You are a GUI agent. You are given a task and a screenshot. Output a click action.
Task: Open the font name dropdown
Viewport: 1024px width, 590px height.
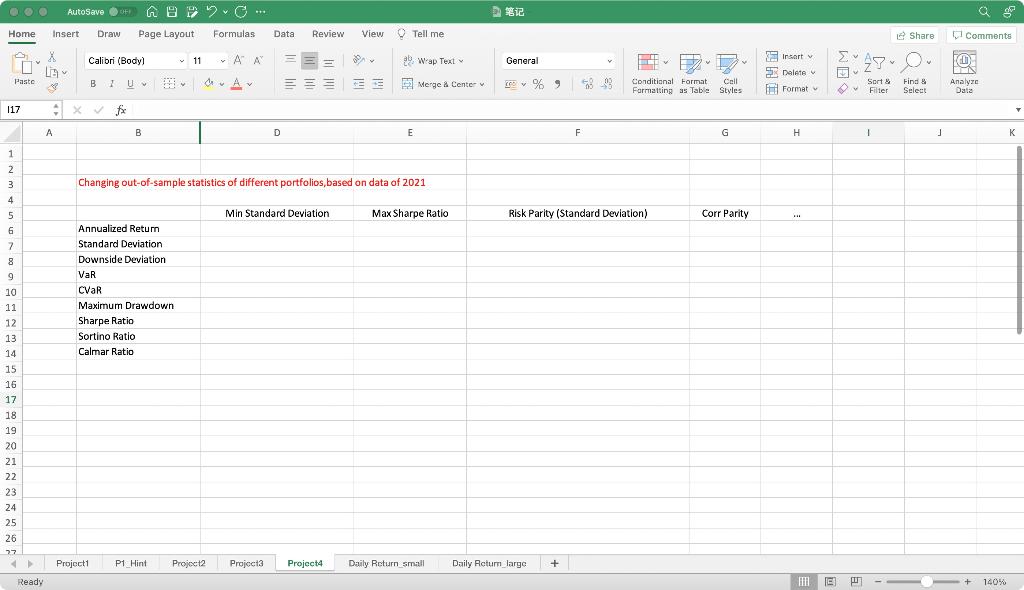(x=182, y=61)
